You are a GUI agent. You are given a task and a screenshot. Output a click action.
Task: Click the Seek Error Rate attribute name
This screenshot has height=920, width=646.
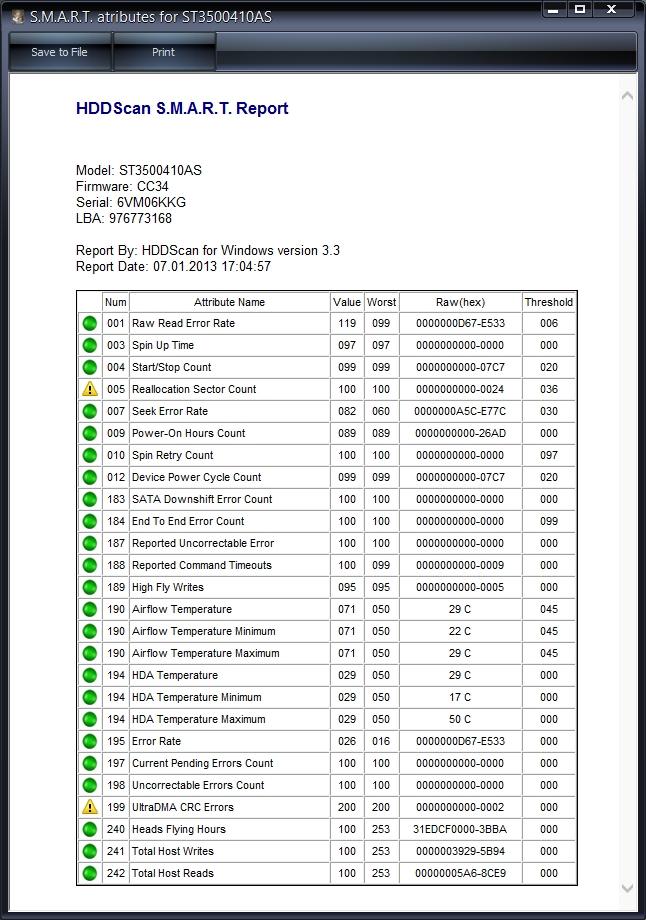pos(170,411)
